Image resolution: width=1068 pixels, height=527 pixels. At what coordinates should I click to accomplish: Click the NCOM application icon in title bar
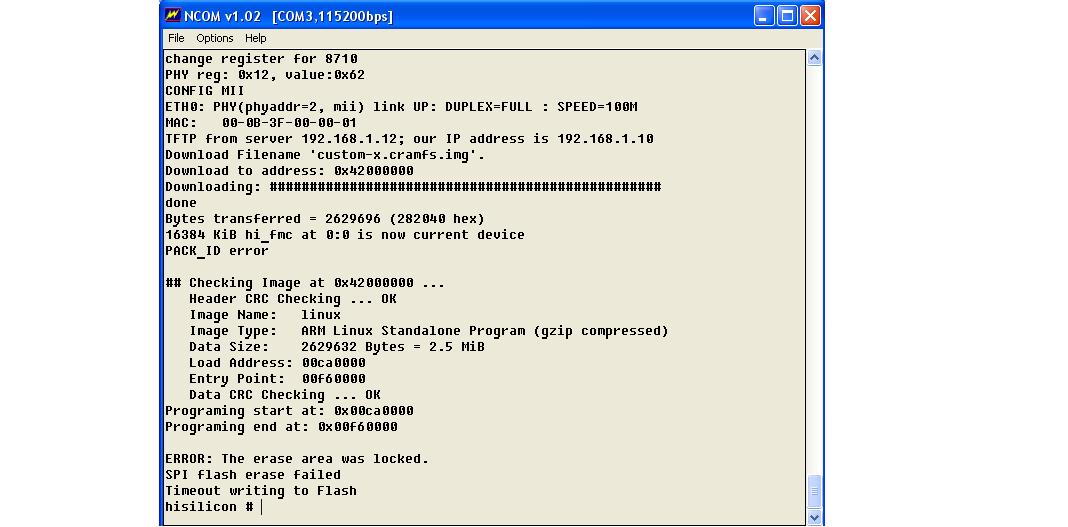173,16
